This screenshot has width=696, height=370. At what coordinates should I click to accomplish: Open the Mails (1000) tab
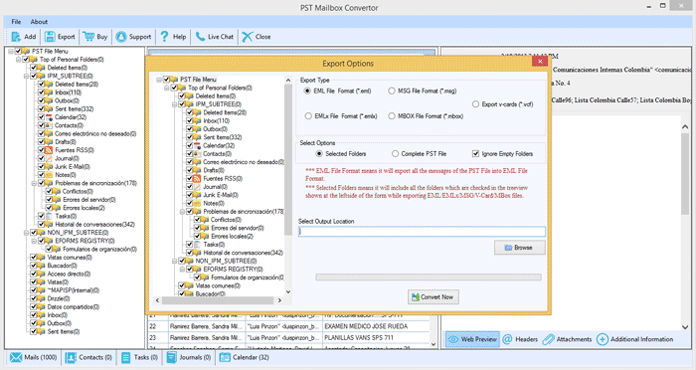[33, 357]
